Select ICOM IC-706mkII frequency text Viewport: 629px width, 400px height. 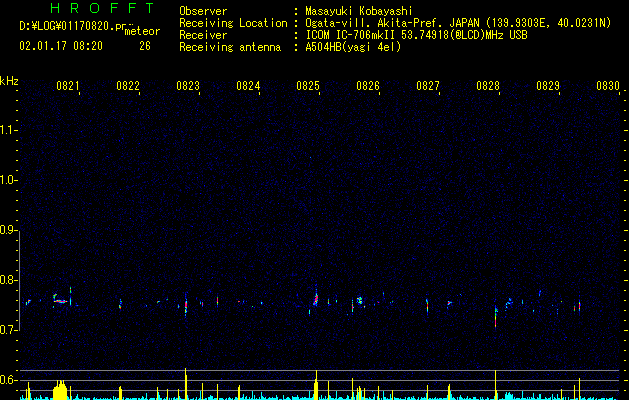[416, 35]
